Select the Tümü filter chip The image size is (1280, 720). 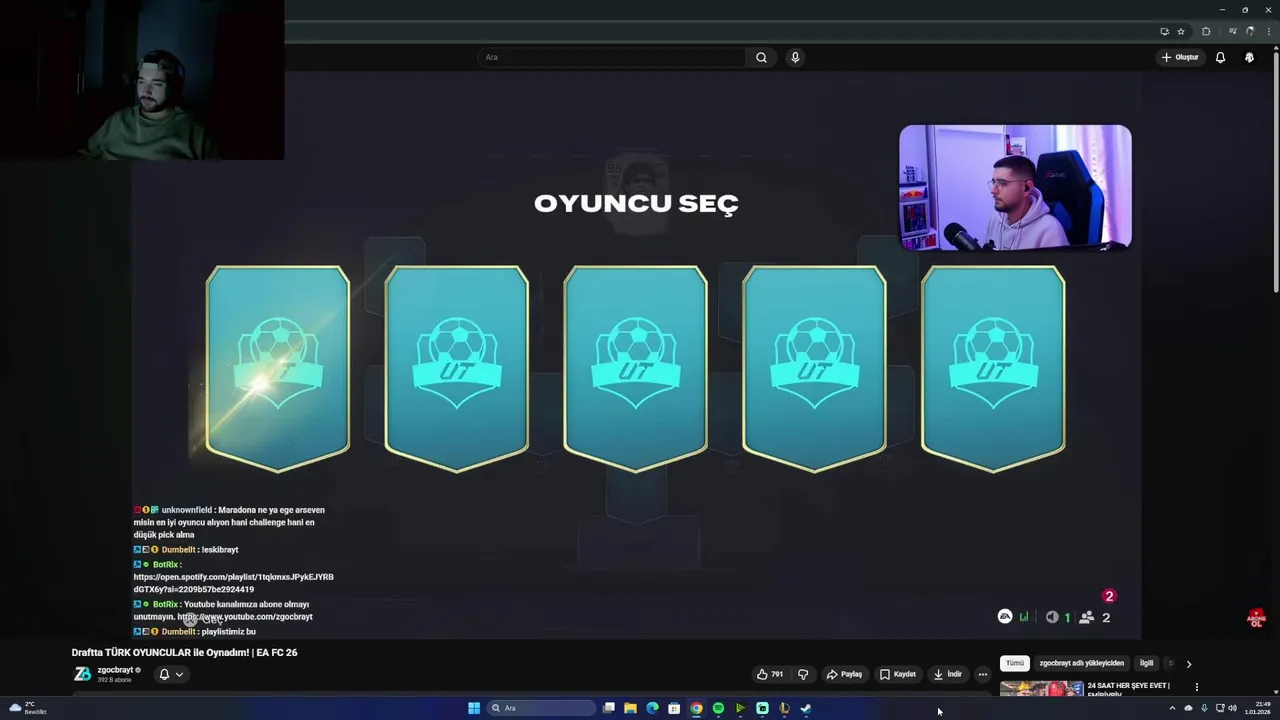pos(1015,663)
